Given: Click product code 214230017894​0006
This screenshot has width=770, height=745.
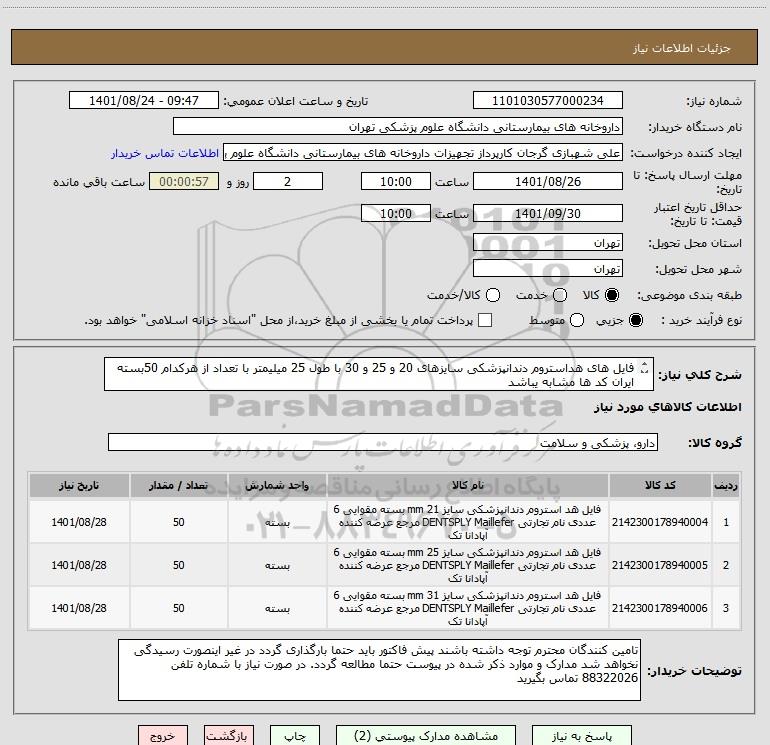Looking at the screenshot, I should tap(660, 608).
